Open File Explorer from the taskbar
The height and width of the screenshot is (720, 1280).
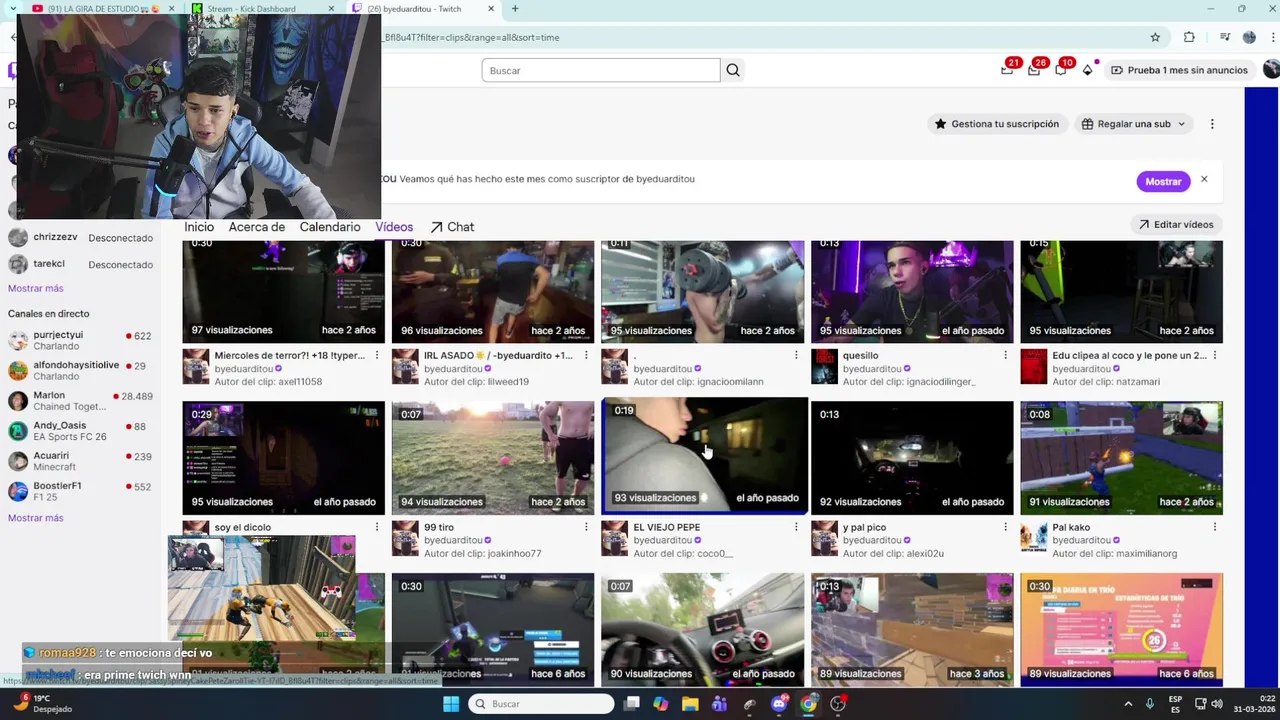click(x=690, y=704)
